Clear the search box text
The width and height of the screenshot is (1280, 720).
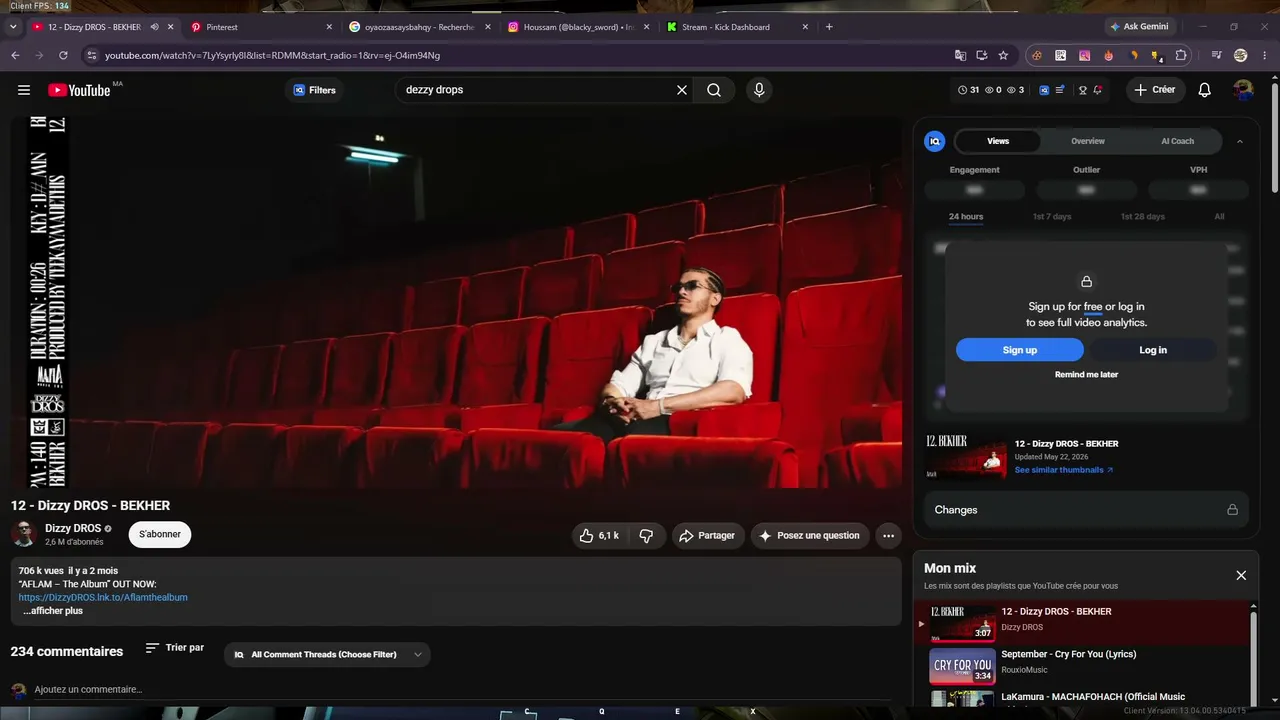(682, 90)
